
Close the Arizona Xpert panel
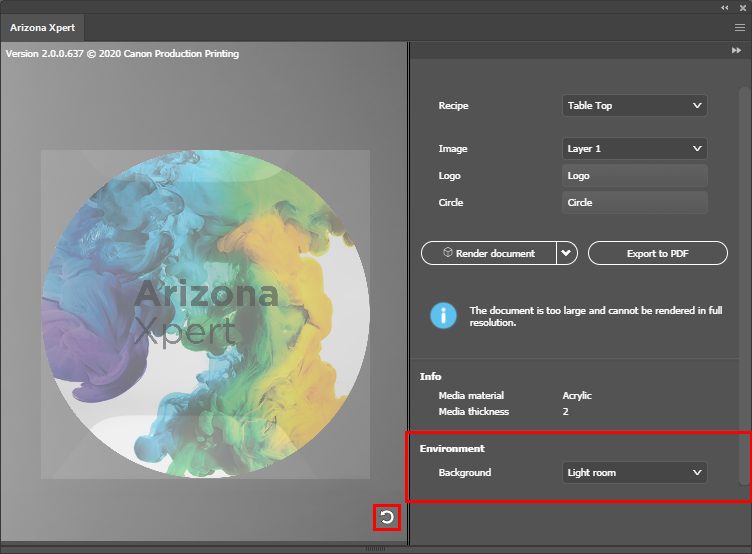(x=743, y=8)
